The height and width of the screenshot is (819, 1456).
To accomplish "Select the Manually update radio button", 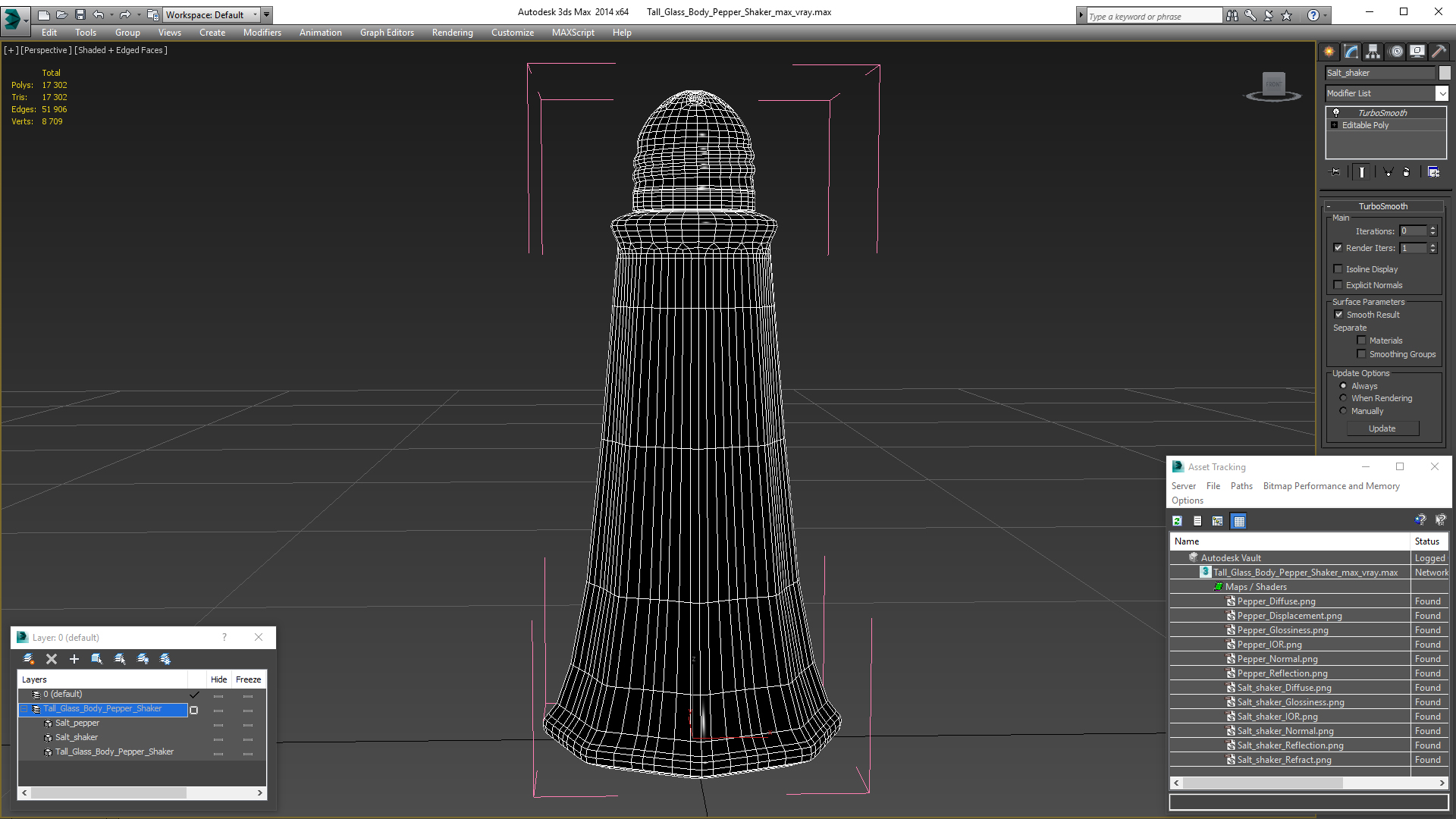I will [x=1343, y=411].
